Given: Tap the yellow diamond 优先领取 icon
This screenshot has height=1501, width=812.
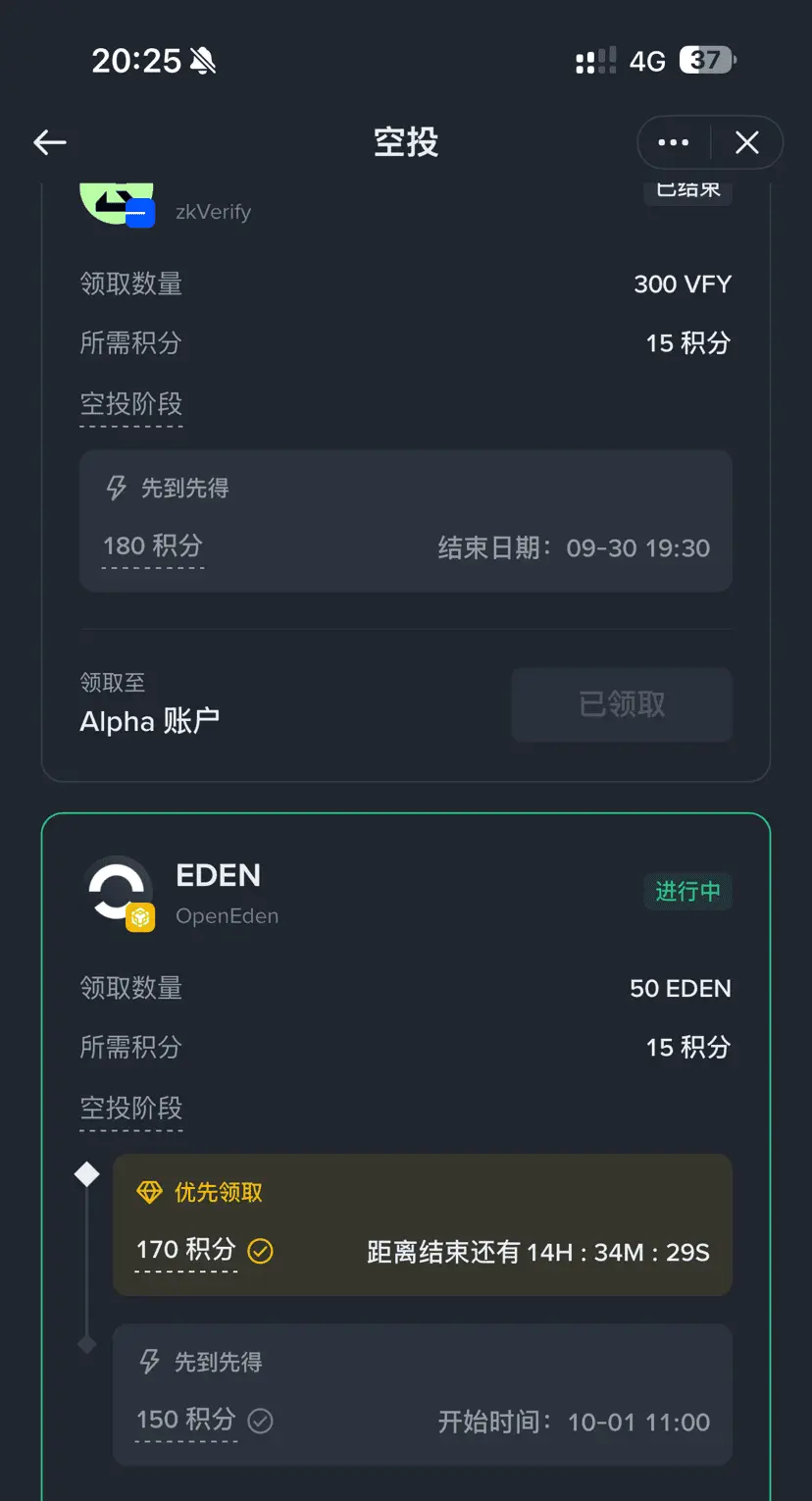Looking at the screenshot, I should (x=149, y=1192).
